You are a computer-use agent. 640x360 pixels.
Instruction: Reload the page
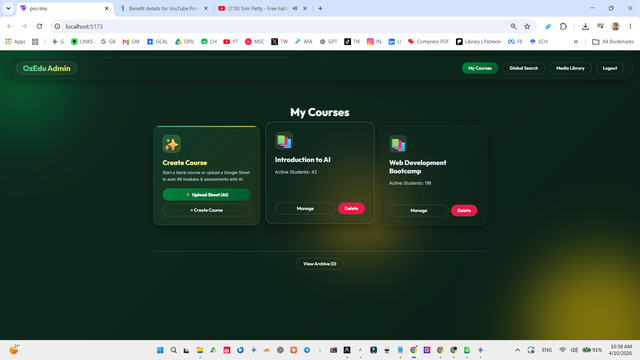click(x=39, y=26)
